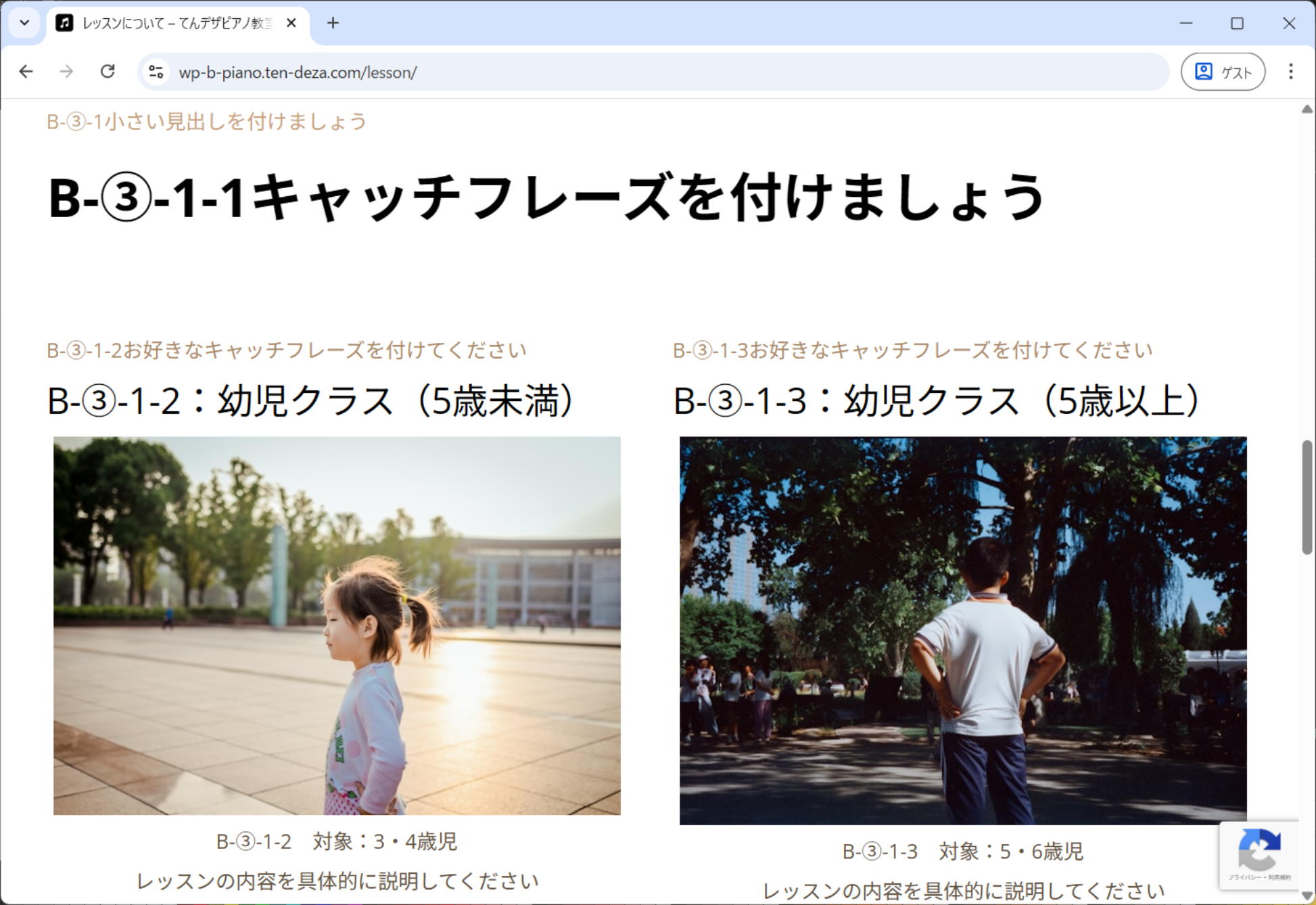Expand the tab search dropdown
The width and height of the screenshot is (1316, 905).
click(x=24, y=23)
